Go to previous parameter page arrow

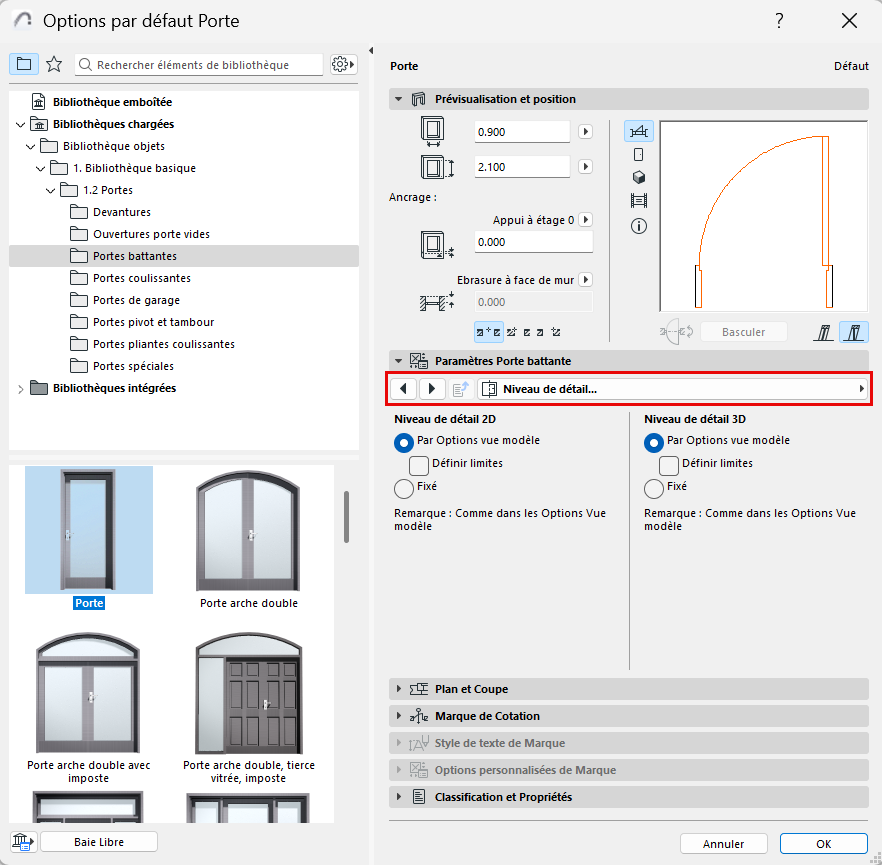(x=403, y=389)
